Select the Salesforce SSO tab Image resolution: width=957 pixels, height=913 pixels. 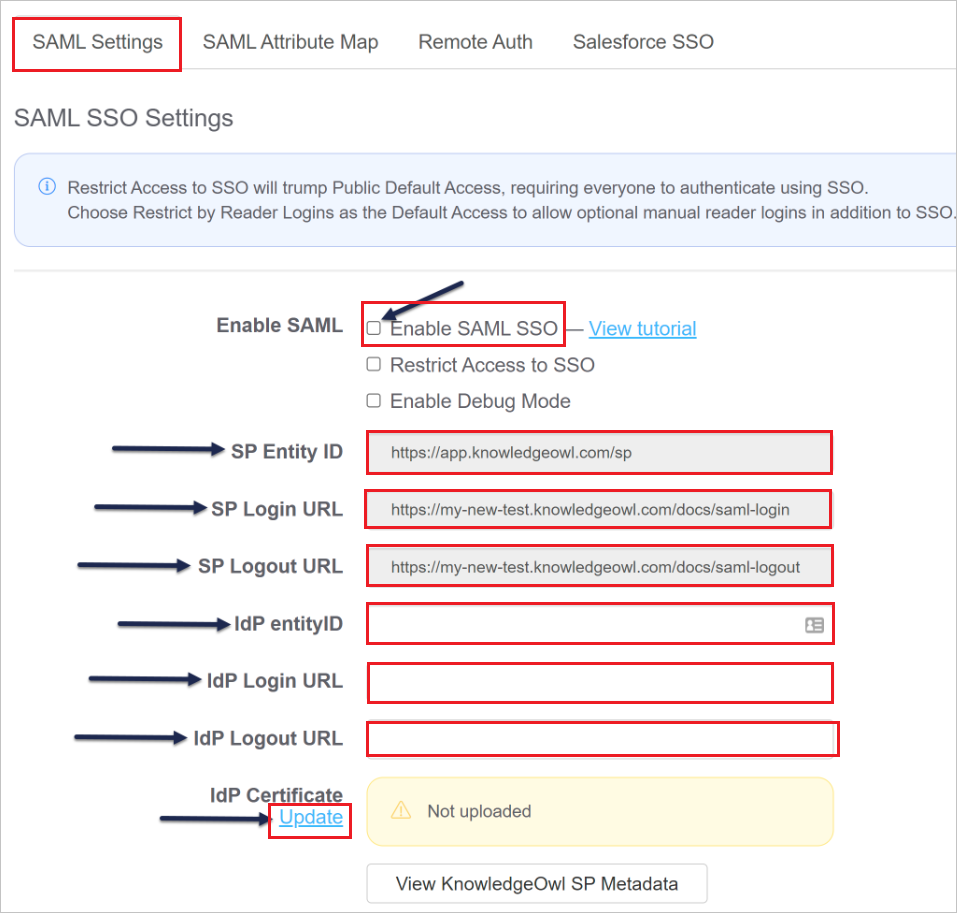click(x=643, y=42)
